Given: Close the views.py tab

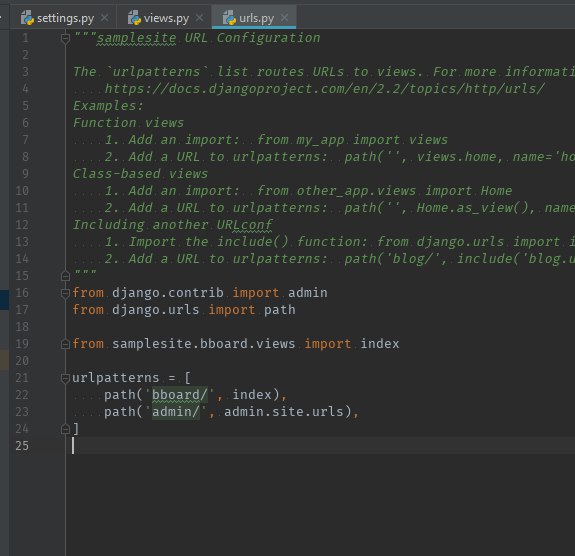Looking at the screenshot, I should pyautogui.click(x=199, y=18).
